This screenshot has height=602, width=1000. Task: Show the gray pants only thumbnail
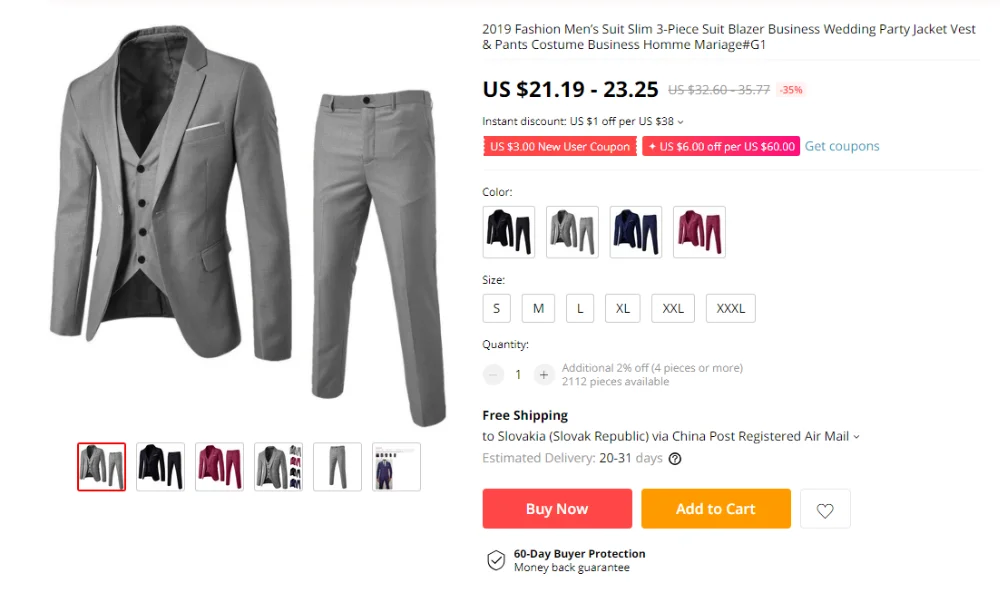(x=337, y=467)
